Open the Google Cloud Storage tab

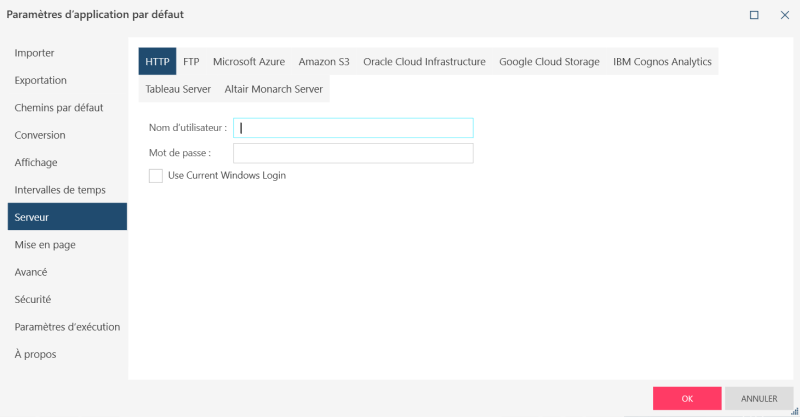click(x=549, y=62)
